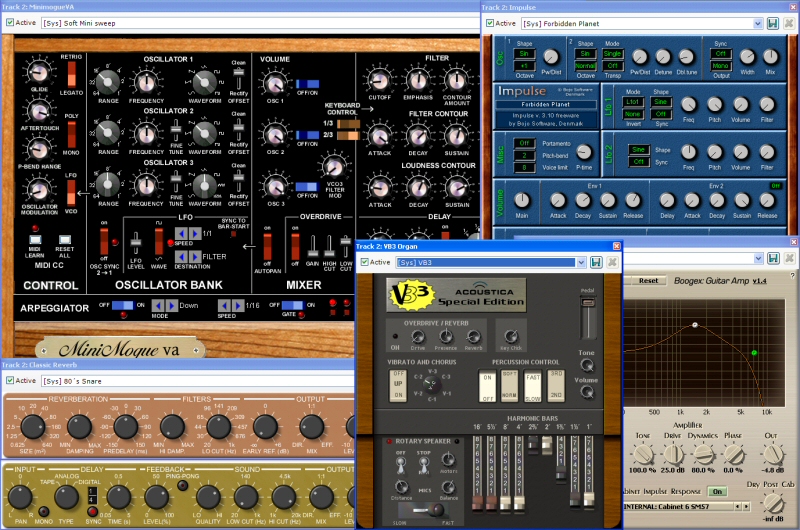Open the Boogex preset dropdown arrow

[x=757, y=259]
